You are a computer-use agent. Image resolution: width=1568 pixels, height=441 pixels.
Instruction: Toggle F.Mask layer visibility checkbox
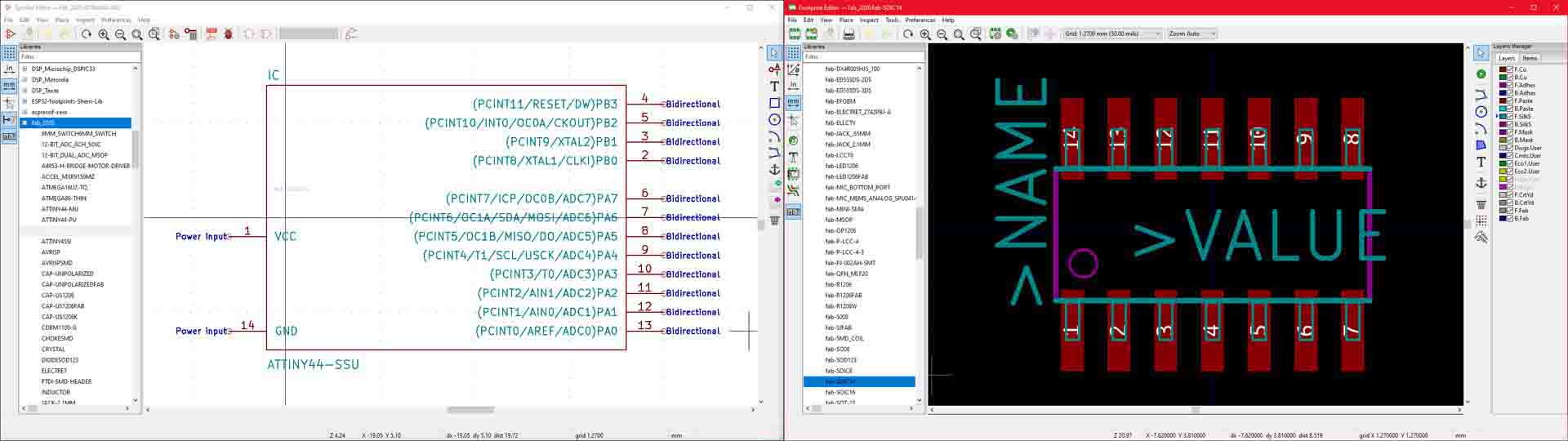click(1510, 132)
